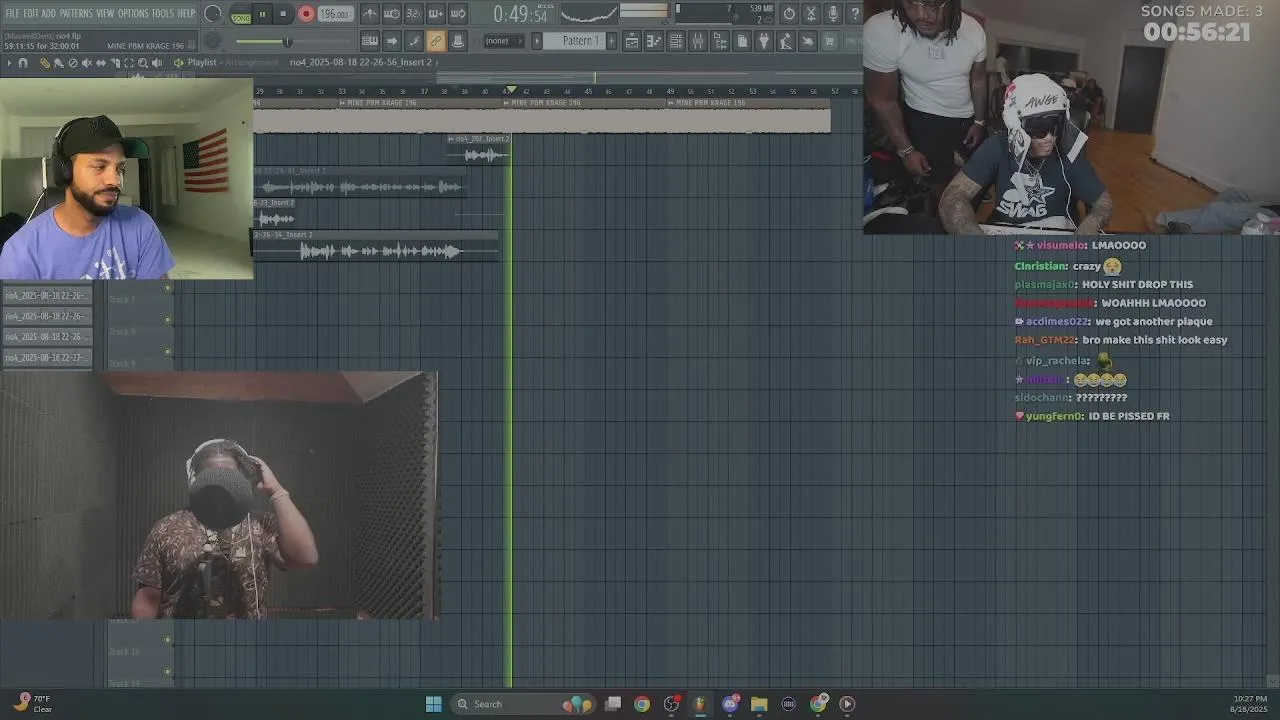Click the Playlist - Arrangement label
This screenshot has width=1280, height=720.
(x=233, y=62)
